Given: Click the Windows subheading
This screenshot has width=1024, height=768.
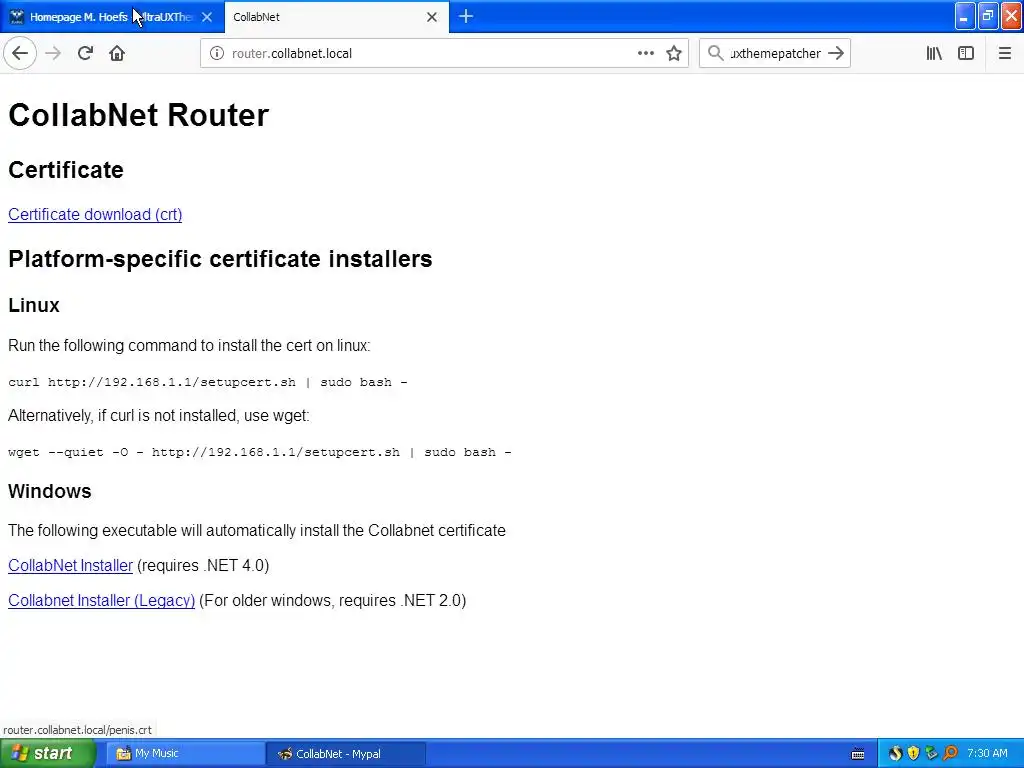Looking at the screenshot, I should click(50, 491).
